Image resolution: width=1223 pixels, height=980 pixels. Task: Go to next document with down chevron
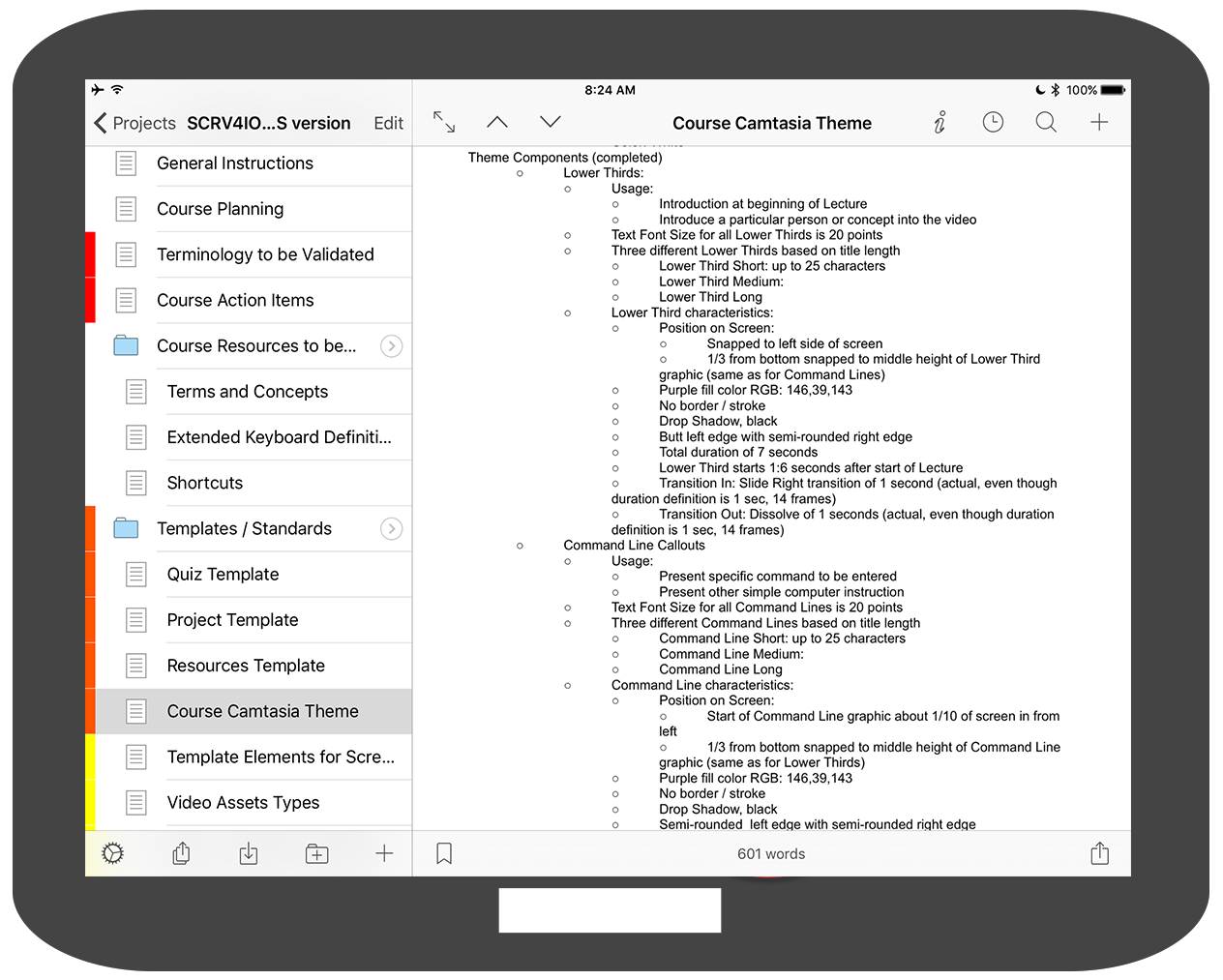pyautogui.click(x=551, y=122)
